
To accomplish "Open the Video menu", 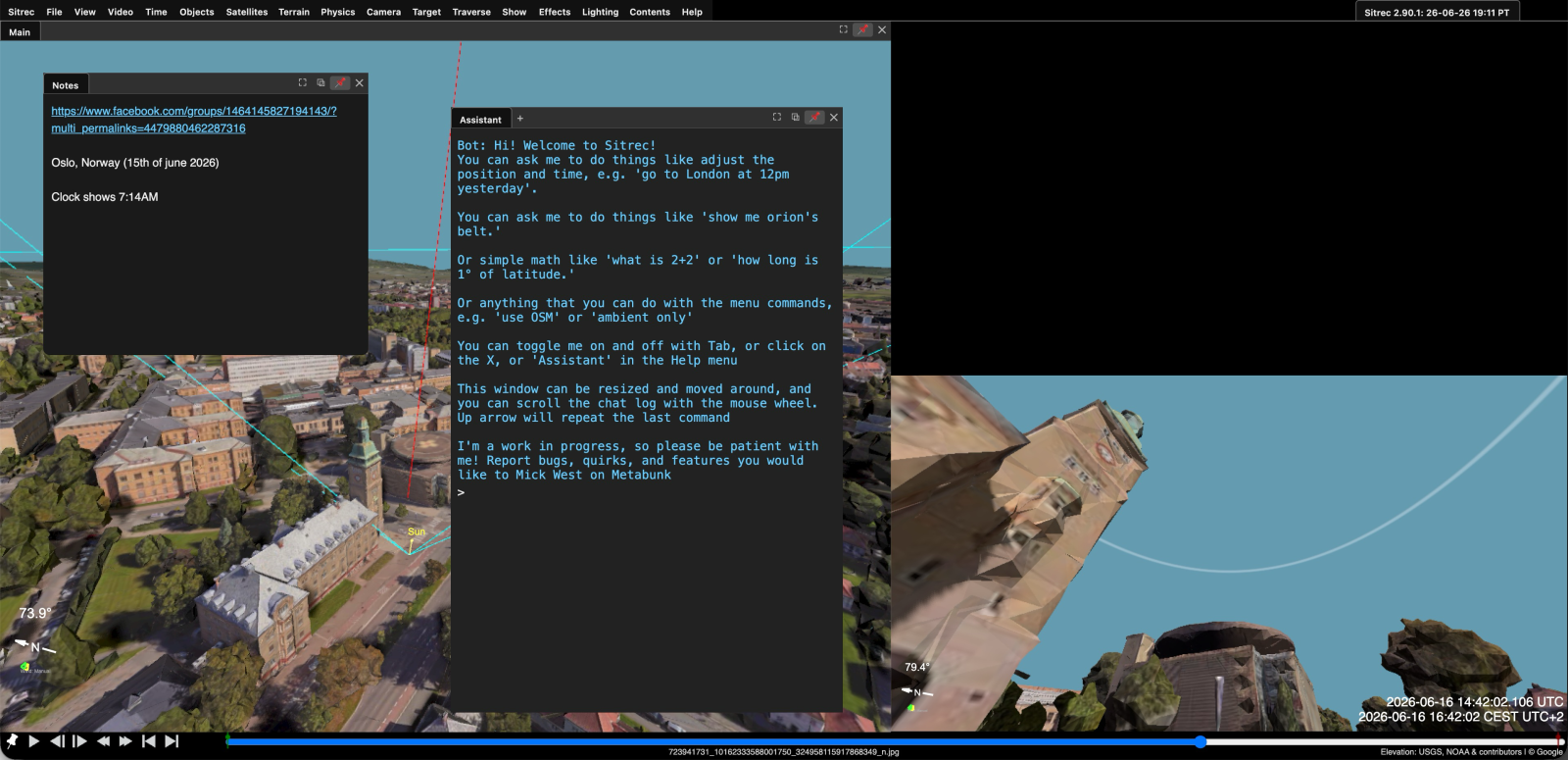I will pyautogui.click(x=121, y=12).
